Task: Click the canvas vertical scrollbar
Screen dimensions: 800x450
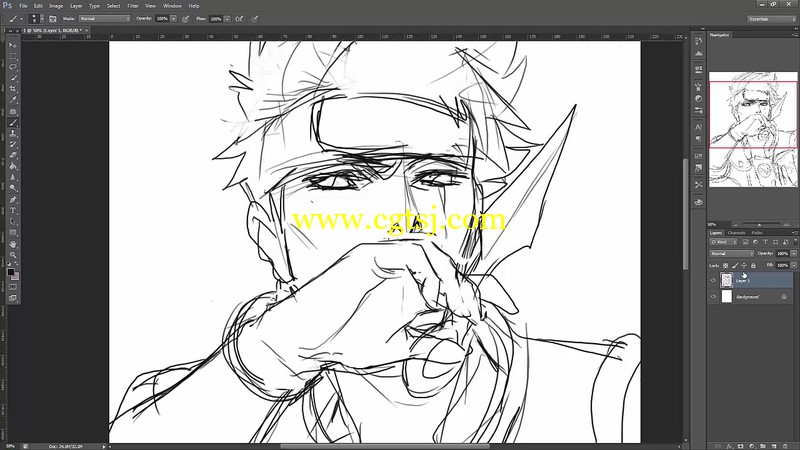Action: tap(685, 214)
